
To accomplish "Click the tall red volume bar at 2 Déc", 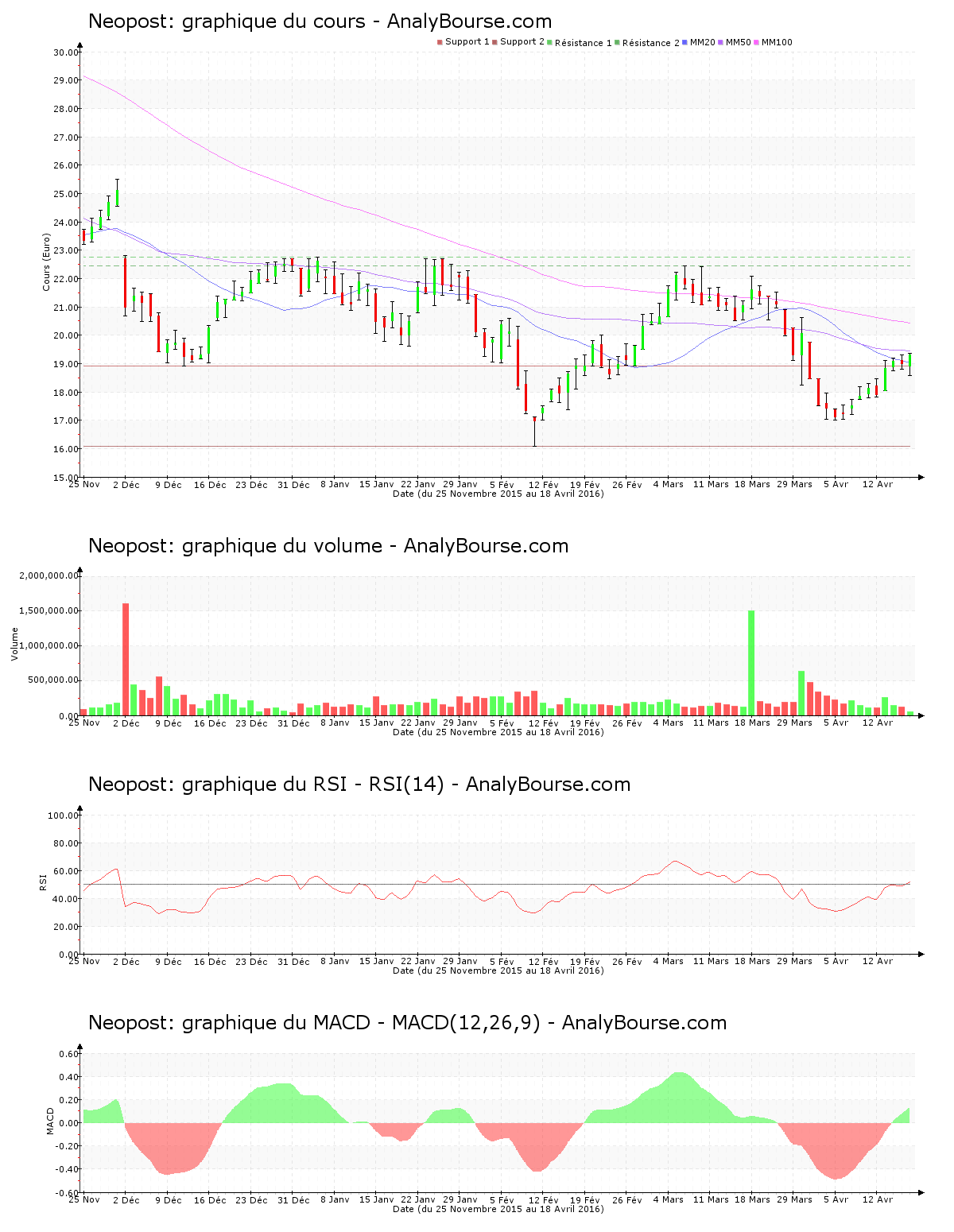I will click(x=126, y=660).
